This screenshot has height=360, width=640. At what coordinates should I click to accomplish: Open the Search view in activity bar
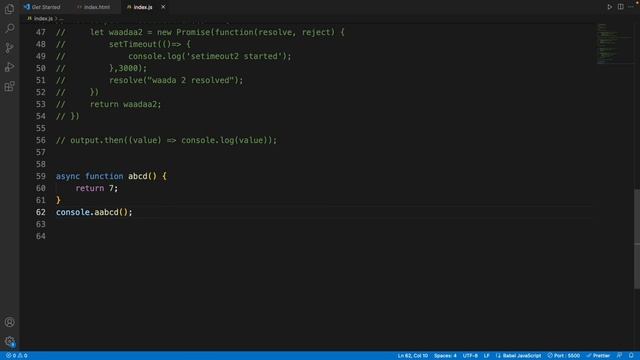[x=9, y=28]
